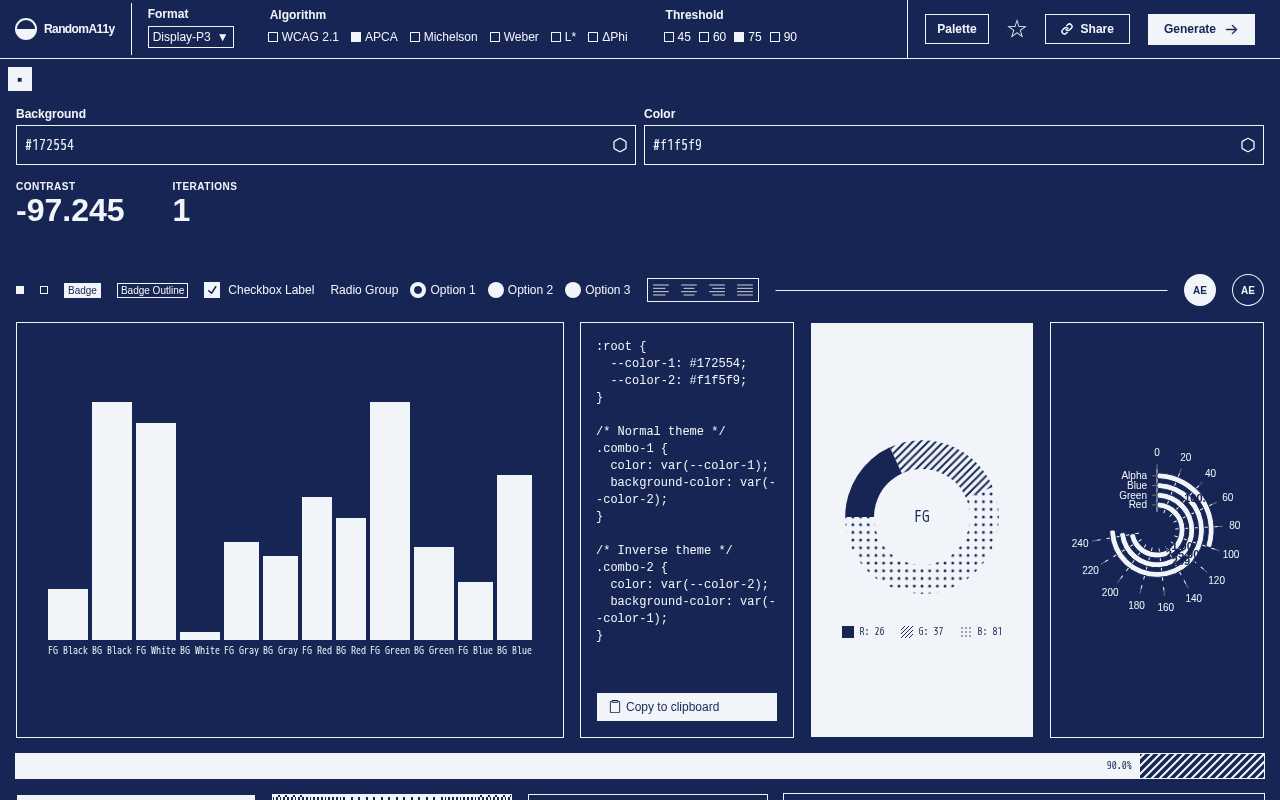The image size is (1280, 800).
Task: Select the justify text icon
Action: click(x=745, y=290)
